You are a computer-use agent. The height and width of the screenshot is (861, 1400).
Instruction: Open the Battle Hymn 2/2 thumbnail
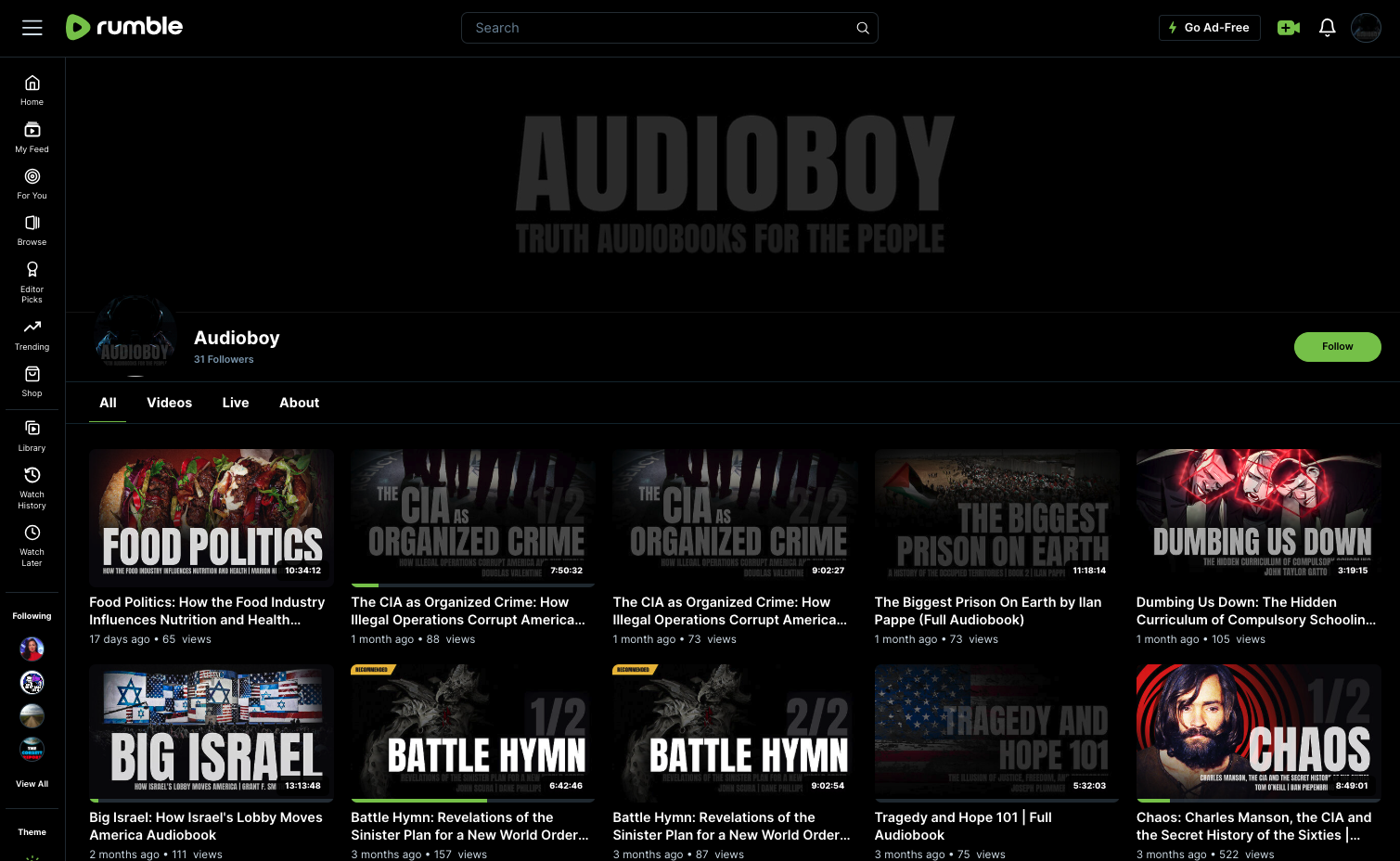735,733
